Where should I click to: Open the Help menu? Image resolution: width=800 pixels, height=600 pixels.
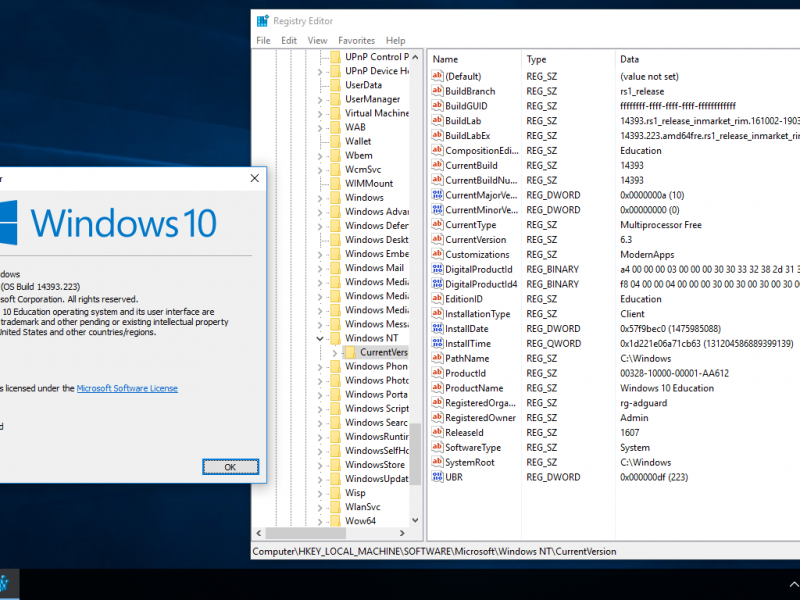point(395,40)
